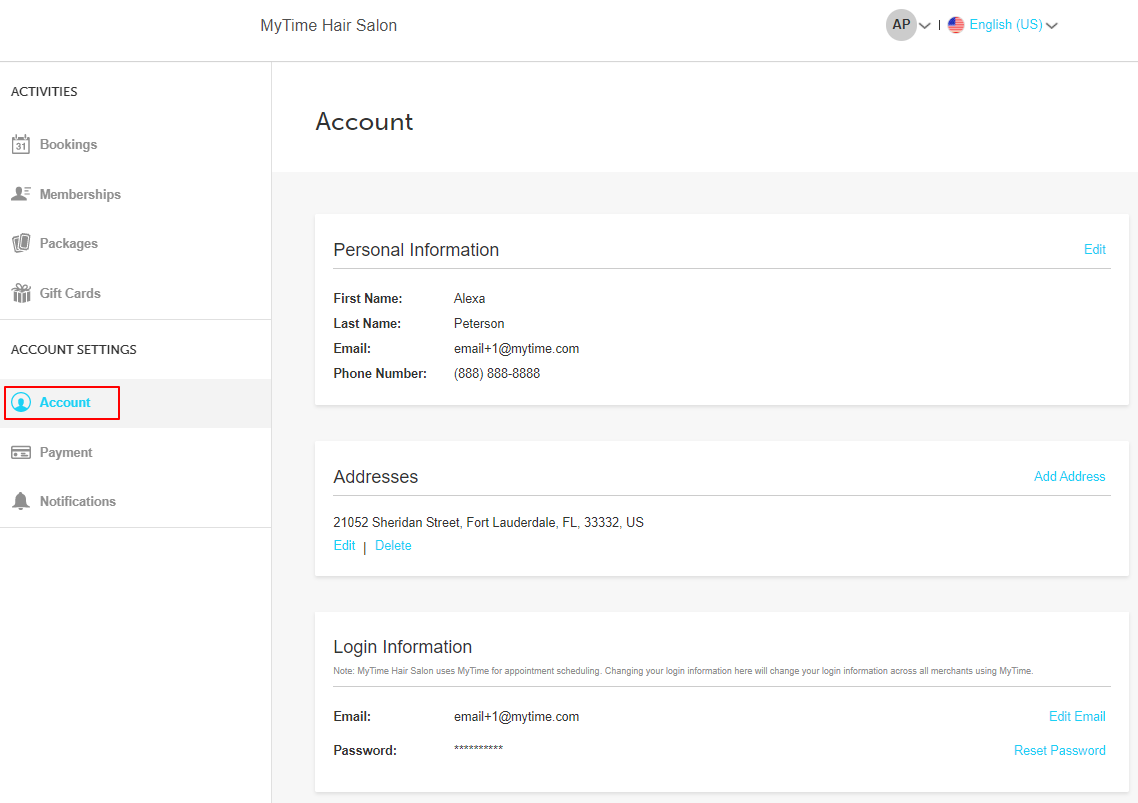
Task: Click email in Personal Information
Action: click(517, 348)
